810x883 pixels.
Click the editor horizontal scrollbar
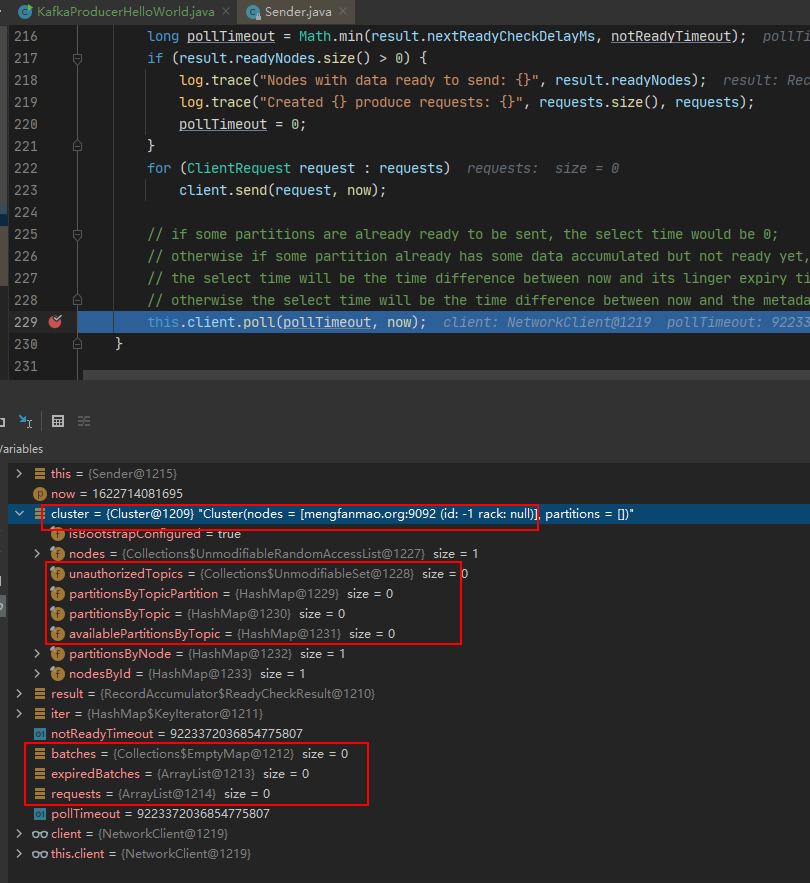[x=446, y=374]
